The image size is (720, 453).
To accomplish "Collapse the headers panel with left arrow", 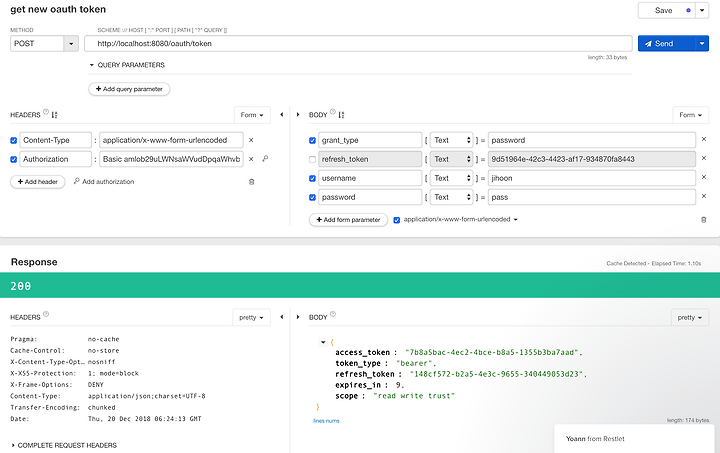I will click(x=281, y=115).
